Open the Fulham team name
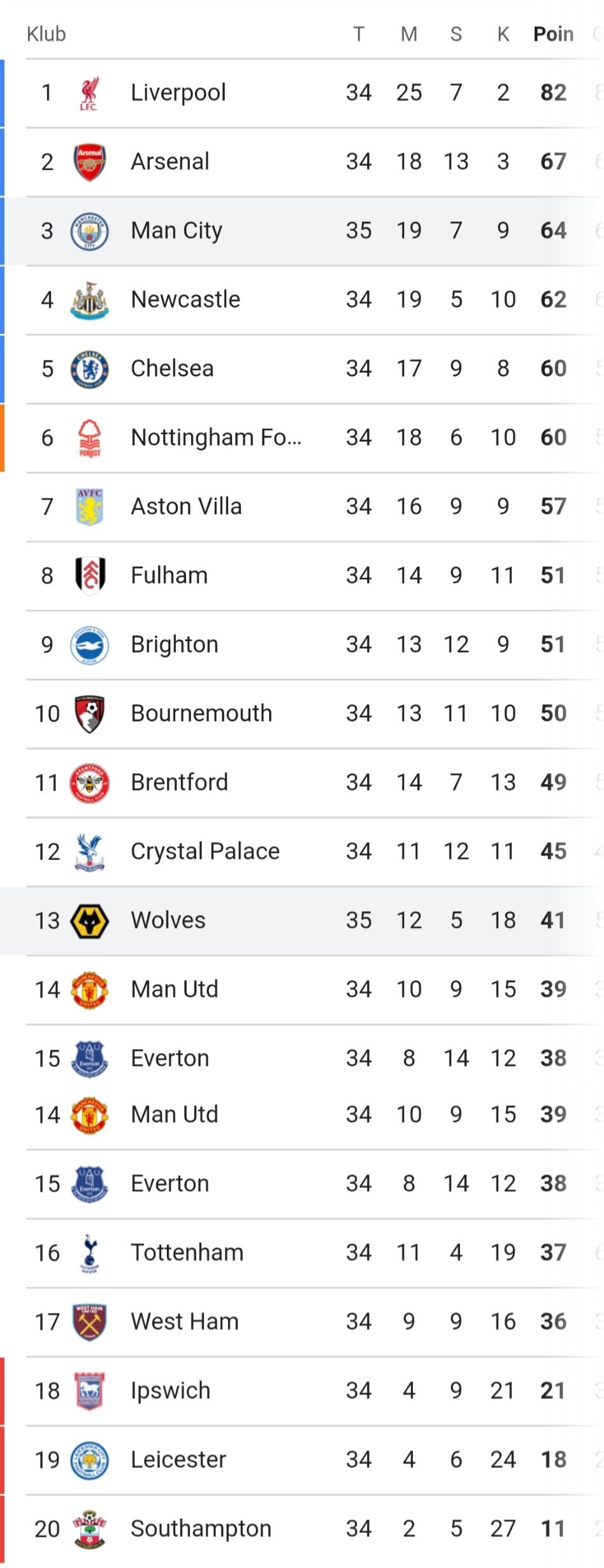This screenshot has width=604, height=1568. (x=169, y=576)
